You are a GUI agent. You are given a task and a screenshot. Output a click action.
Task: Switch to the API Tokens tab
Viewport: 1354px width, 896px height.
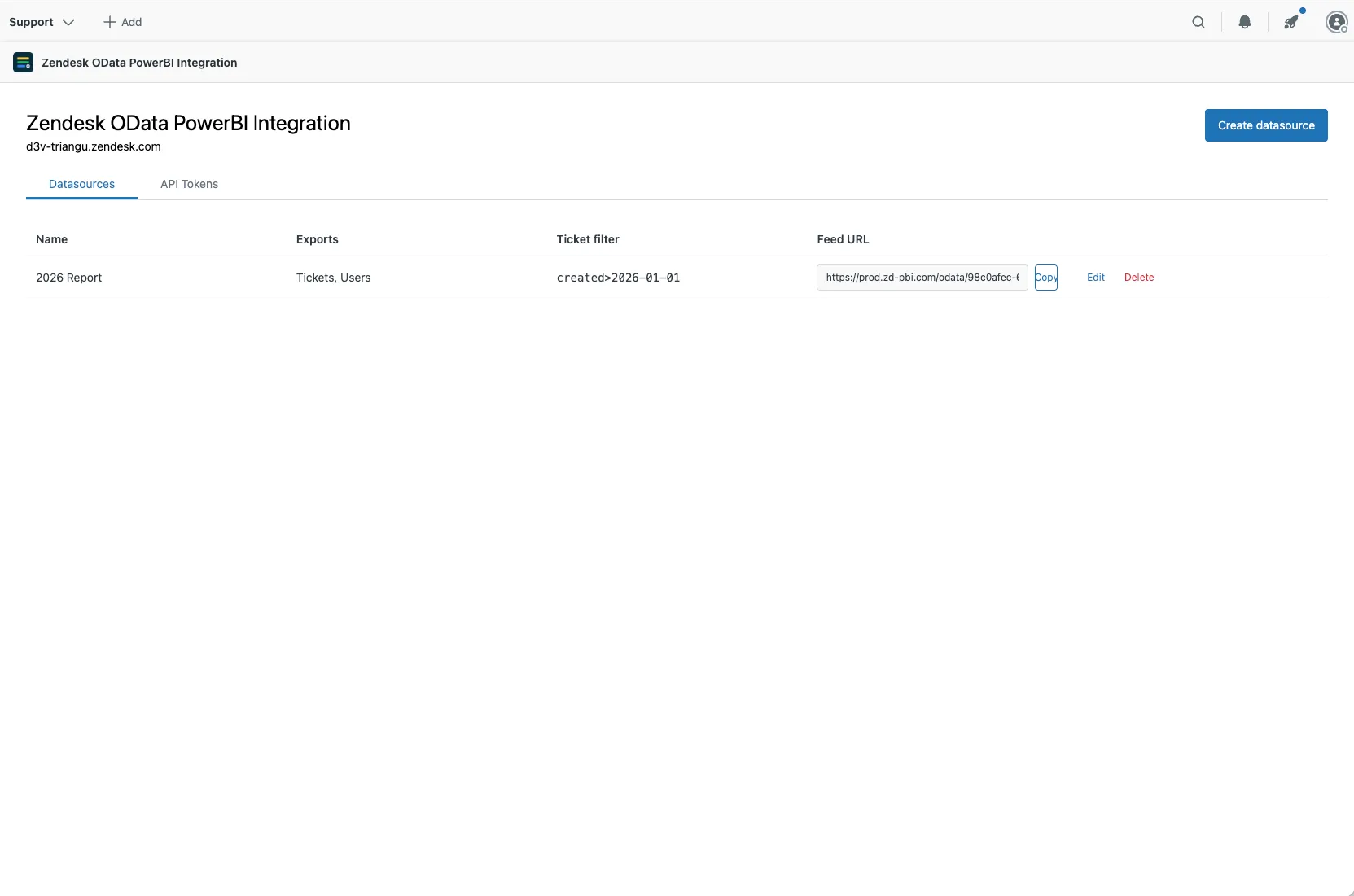coord(189,184)
